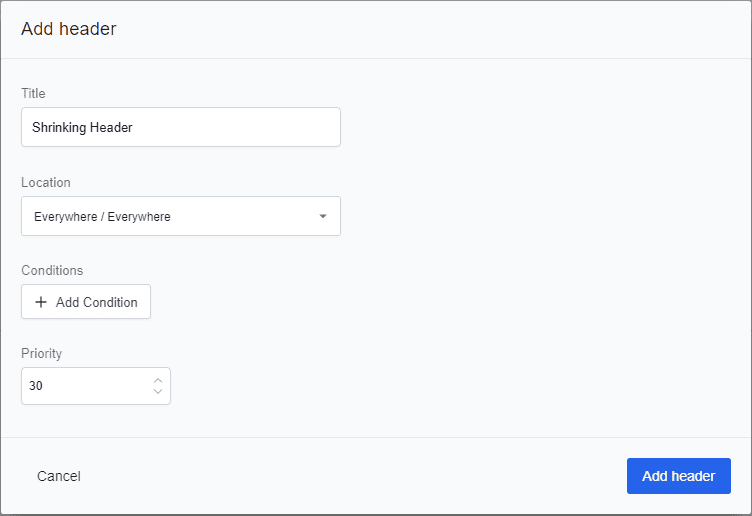Decrease priority with the down arrow

click(x=158, y=392)
